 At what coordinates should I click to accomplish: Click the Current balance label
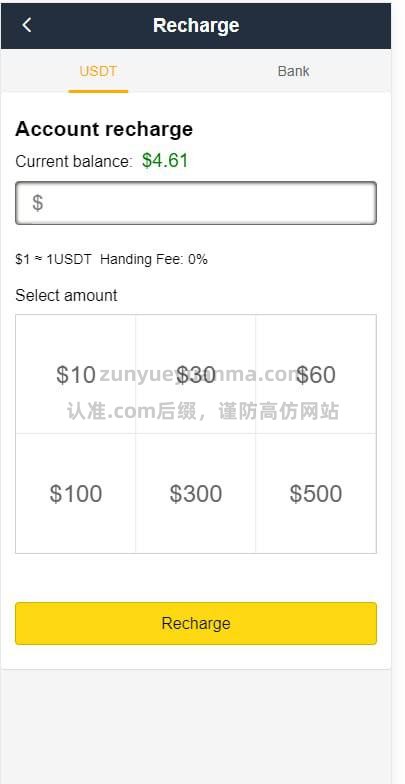74,162
